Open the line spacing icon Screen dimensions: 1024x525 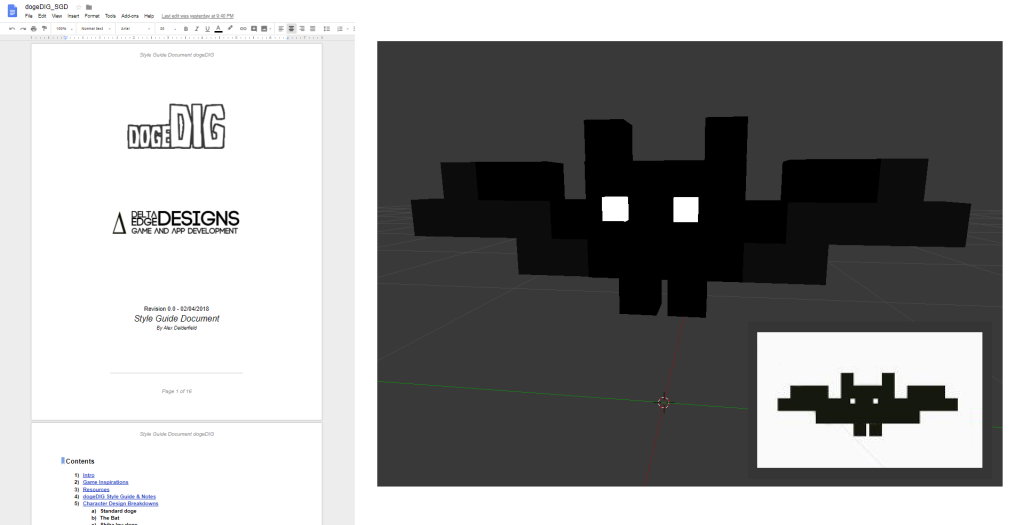[x=326, y=28]
